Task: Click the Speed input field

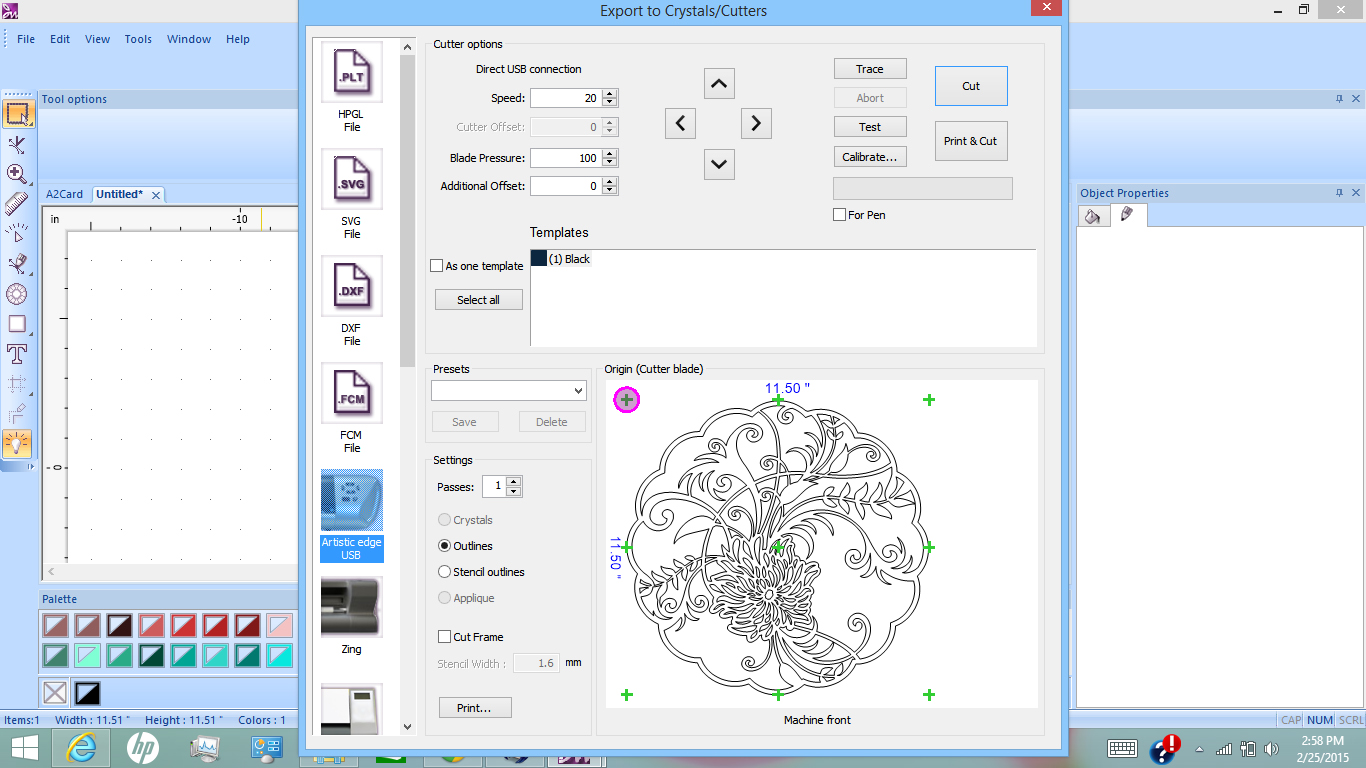Action: 566,98
